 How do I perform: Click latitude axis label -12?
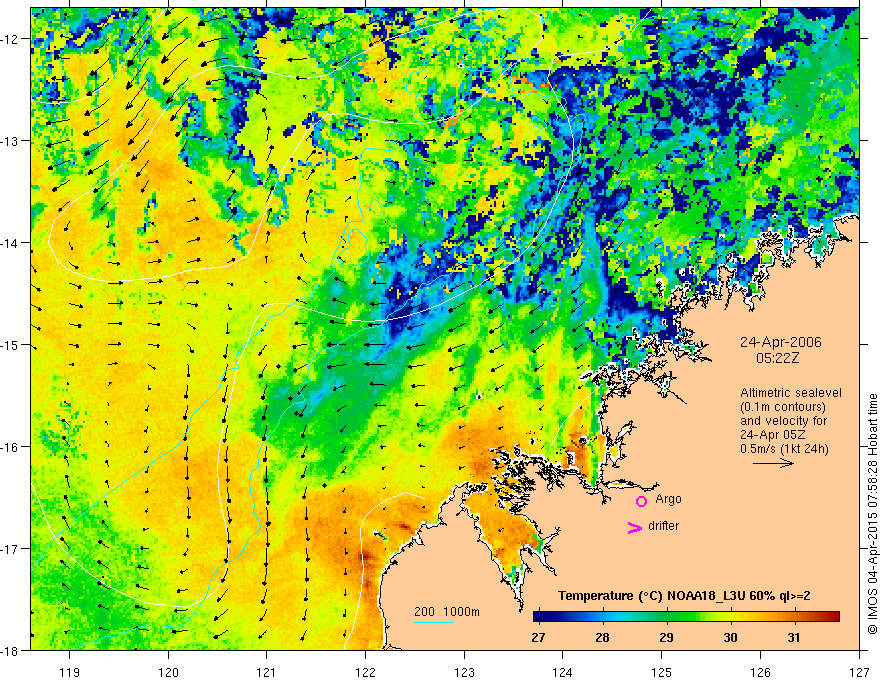point(10,39)
